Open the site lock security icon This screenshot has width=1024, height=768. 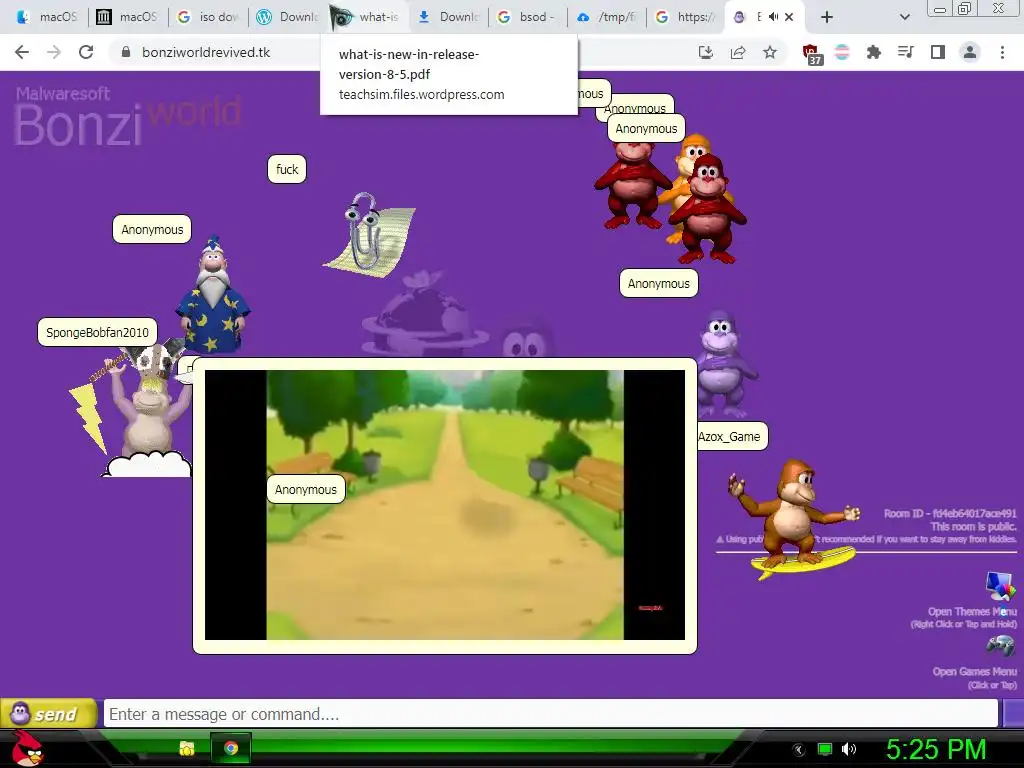(126, 52)
